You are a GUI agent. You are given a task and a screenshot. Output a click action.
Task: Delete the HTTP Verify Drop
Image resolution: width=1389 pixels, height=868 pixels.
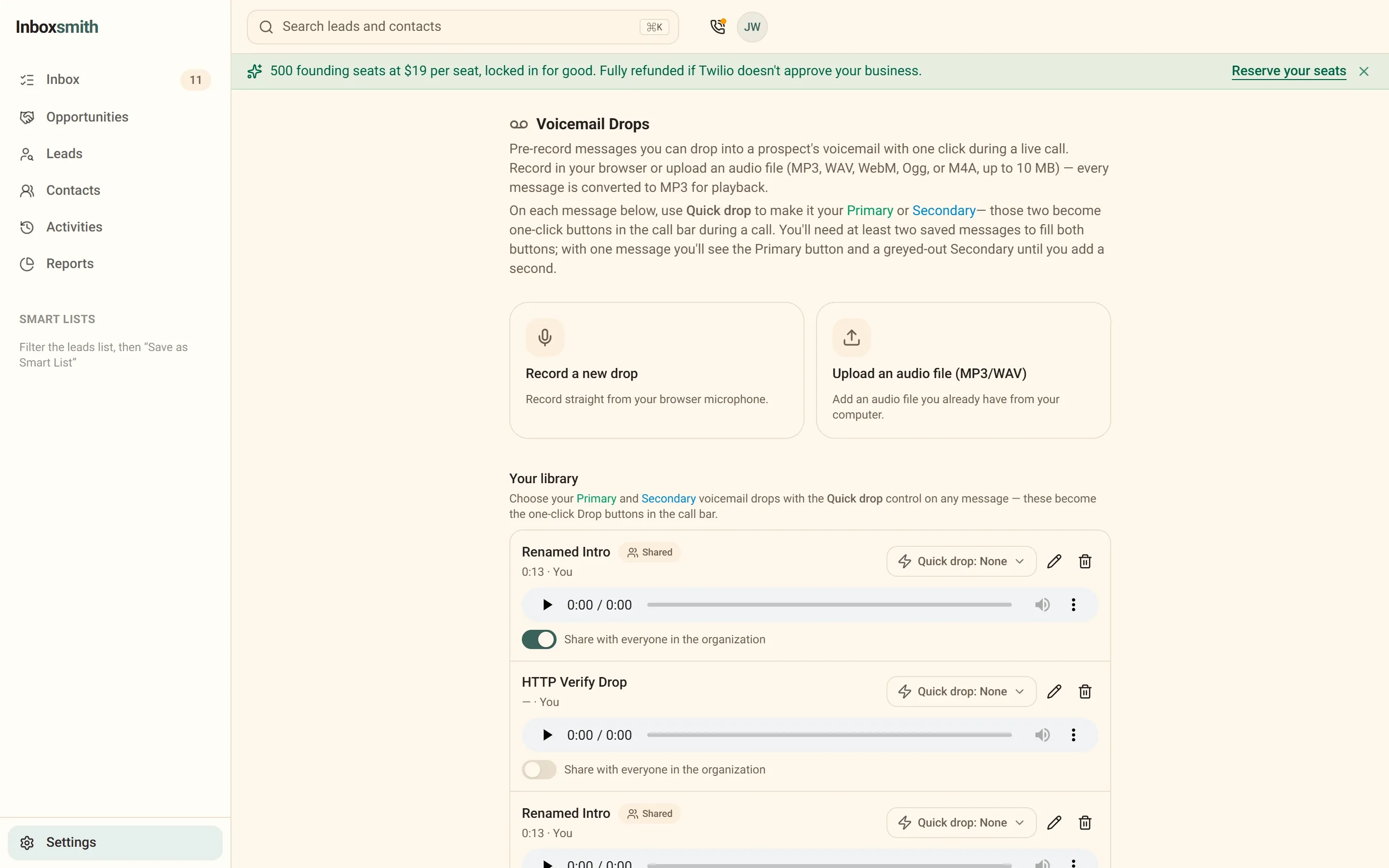1085,692
